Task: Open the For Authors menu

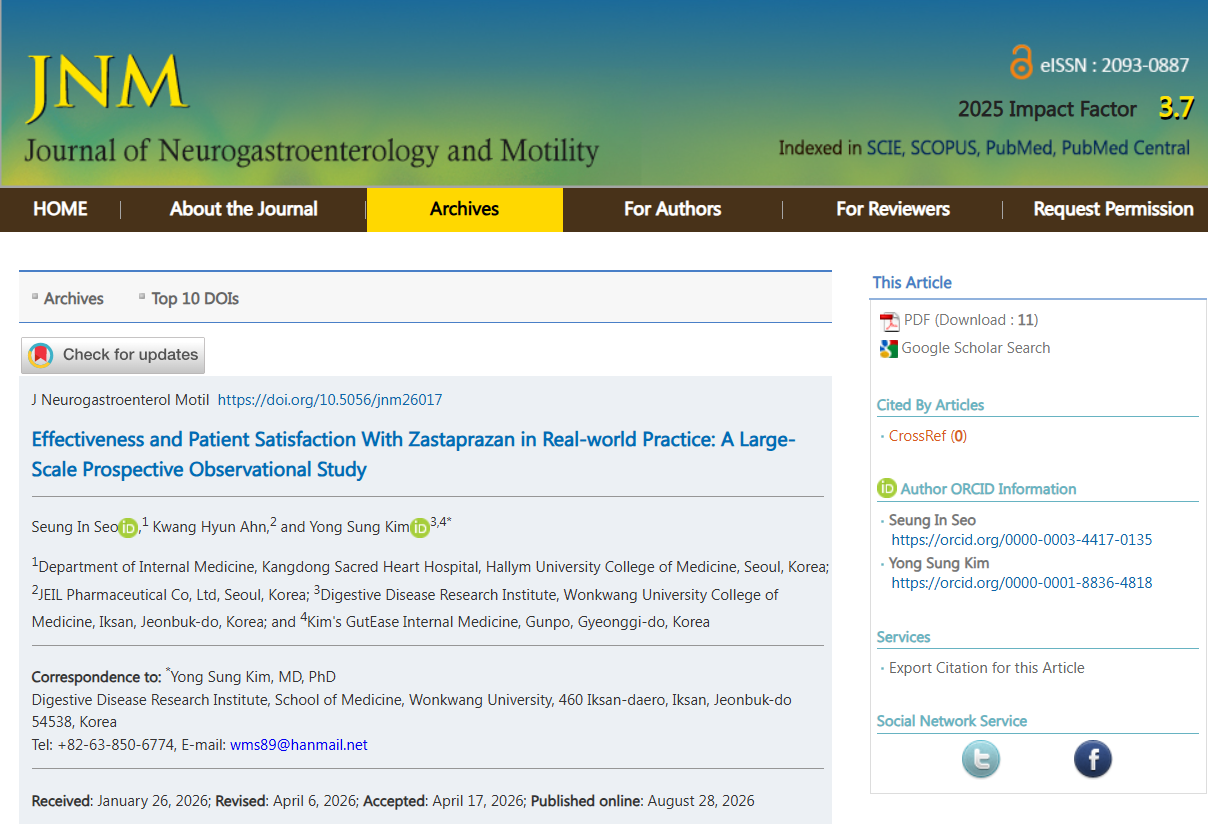Action: click(x=672, y=209)
